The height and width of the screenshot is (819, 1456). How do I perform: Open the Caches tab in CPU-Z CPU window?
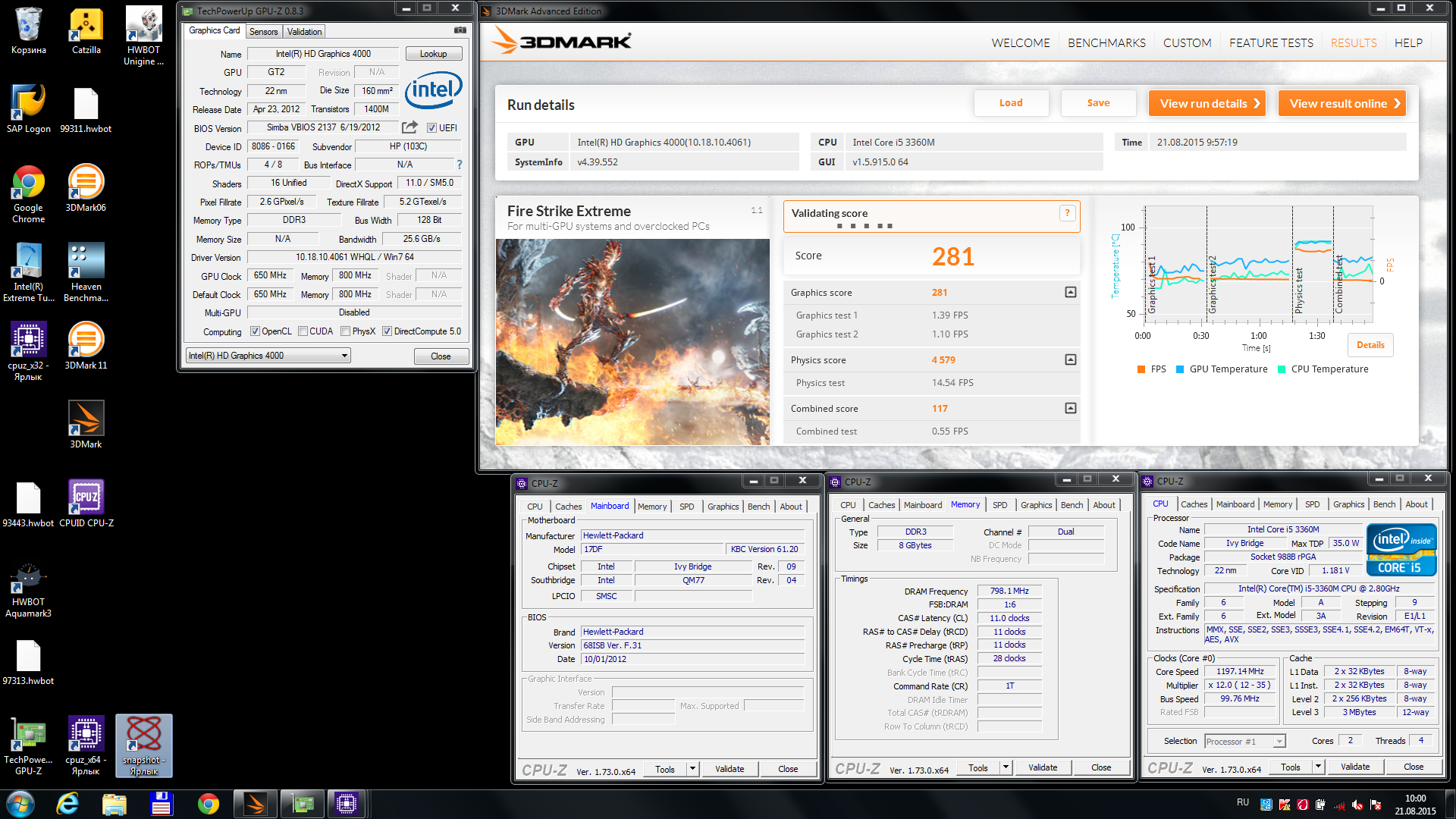pyautogui.click(x=1194, y=504)
